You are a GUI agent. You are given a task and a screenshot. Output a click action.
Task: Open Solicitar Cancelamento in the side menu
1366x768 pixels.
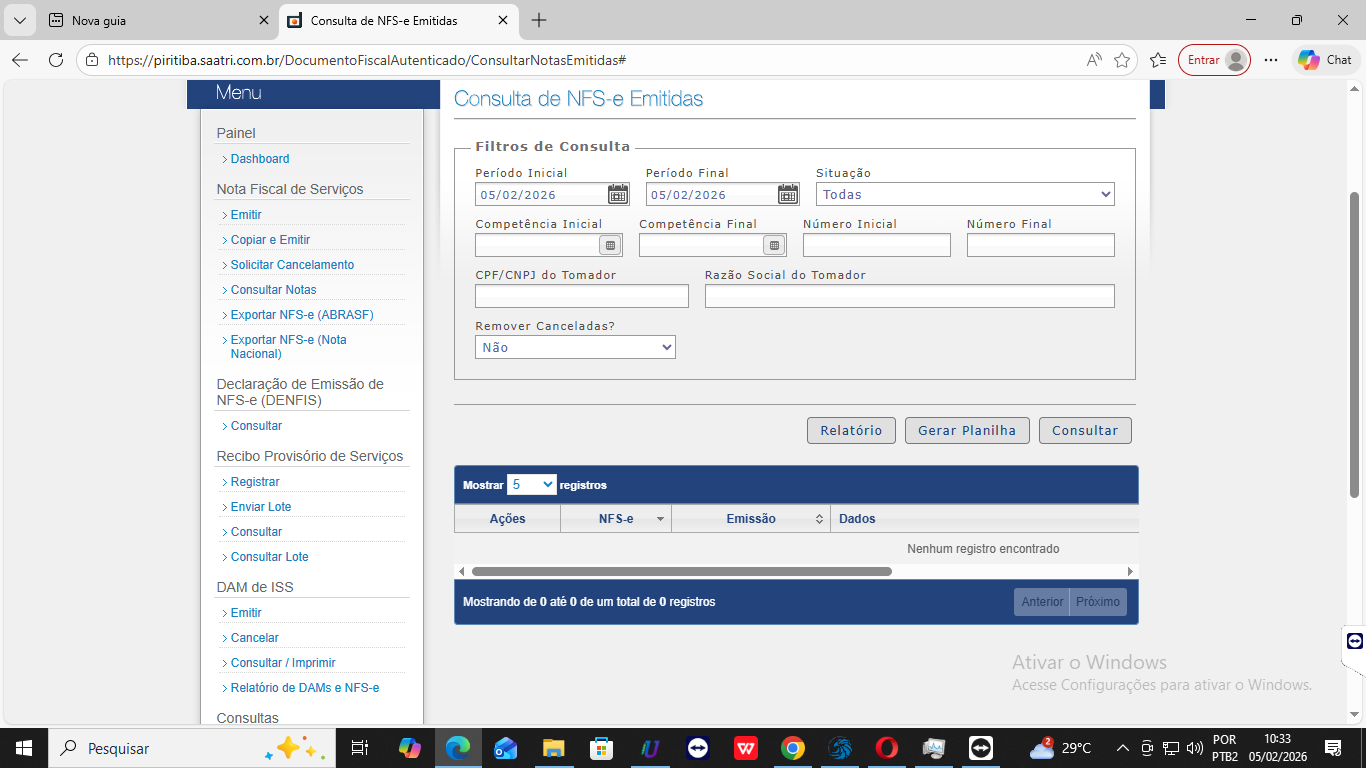292,265
